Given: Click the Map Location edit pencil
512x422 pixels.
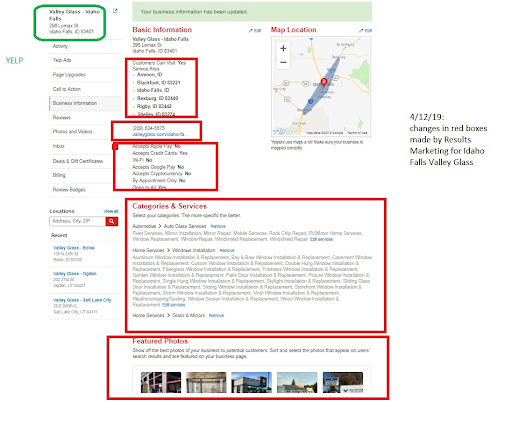Looking at the screenshot, I should coord(365,30).
